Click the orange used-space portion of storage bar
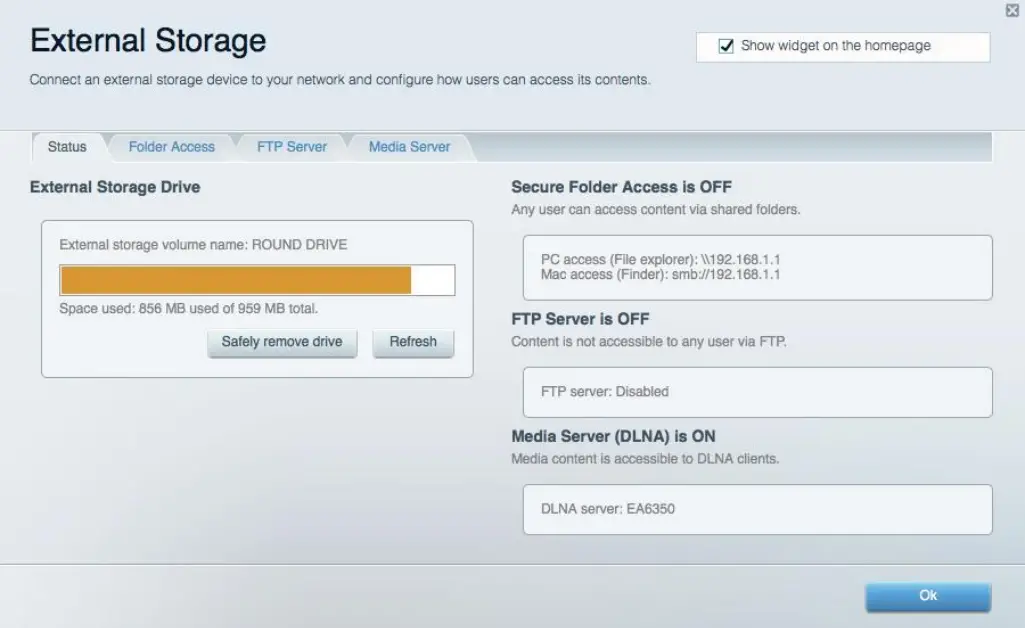 pos(235,280)
